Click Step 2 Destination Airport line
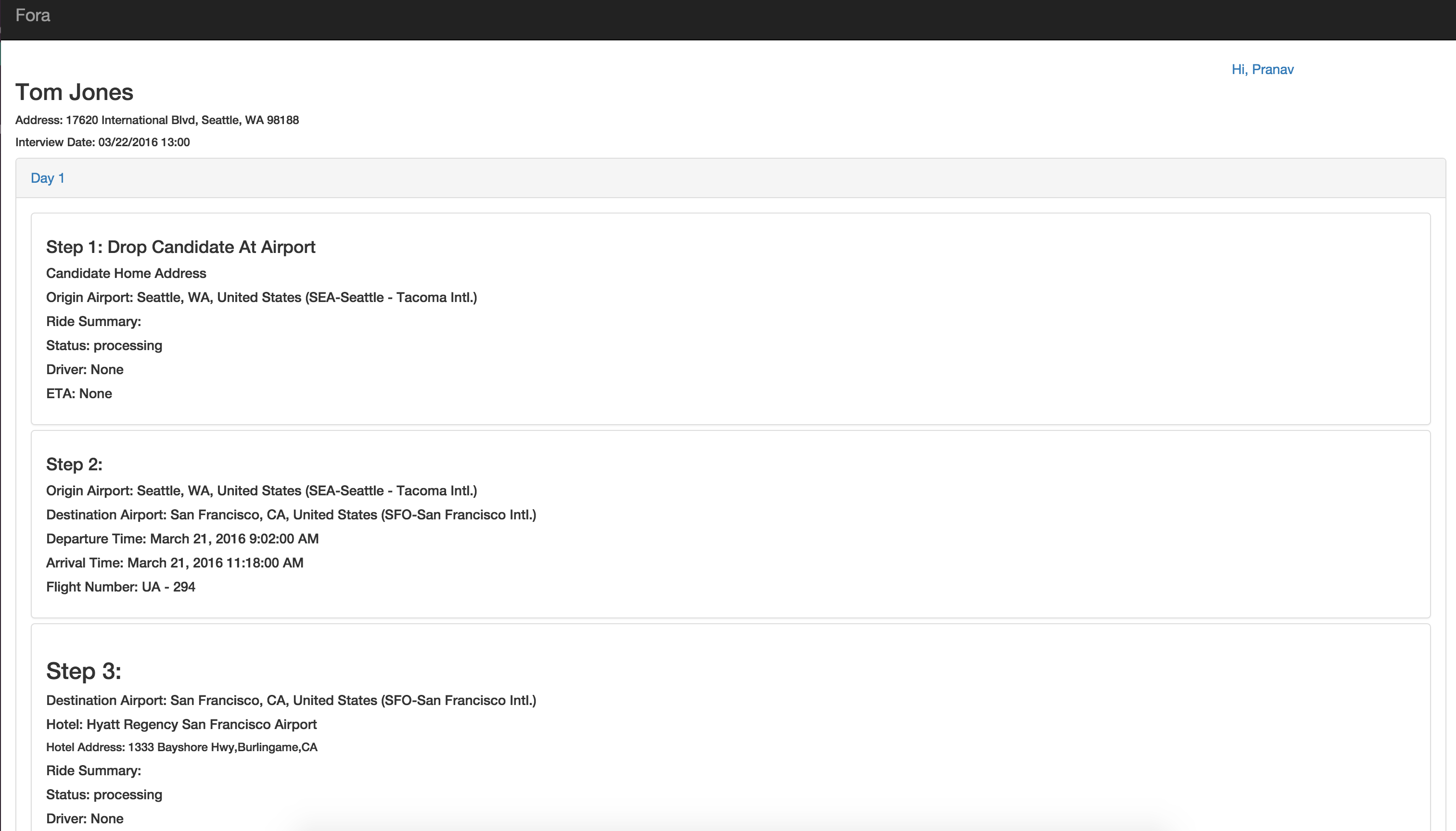This screenshot has height=831, width=1456. pos(291,515)
